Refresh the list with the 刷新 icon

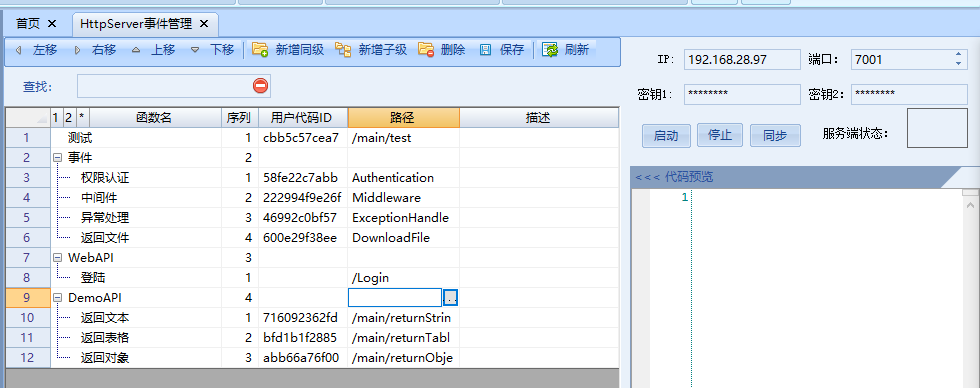550,50
